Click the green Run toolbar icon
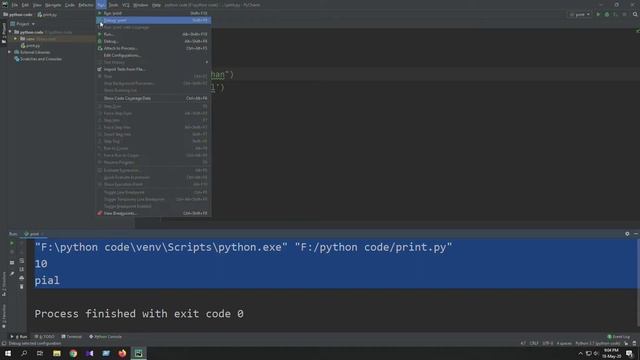The height and width of the screenshot is (360, 640). pyautogui.click(x=598, y=14)
